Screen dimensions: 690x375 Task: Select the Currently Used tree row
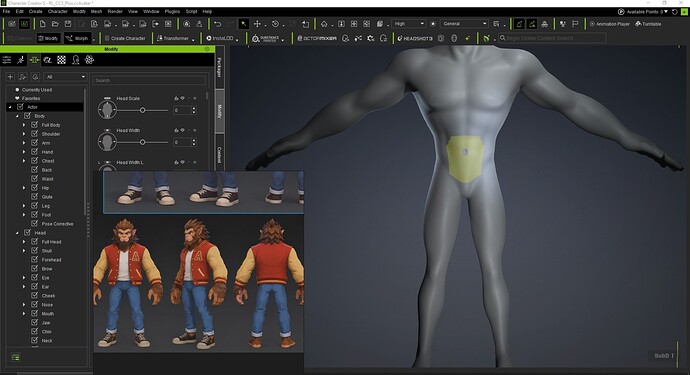click(37, 89)
